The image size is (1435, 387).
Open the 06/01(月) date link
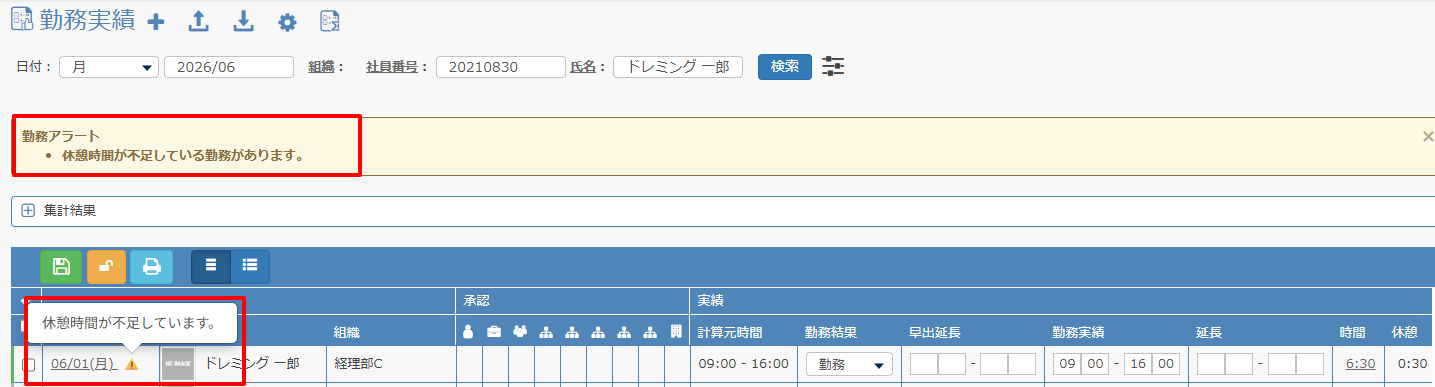point(84,364)
